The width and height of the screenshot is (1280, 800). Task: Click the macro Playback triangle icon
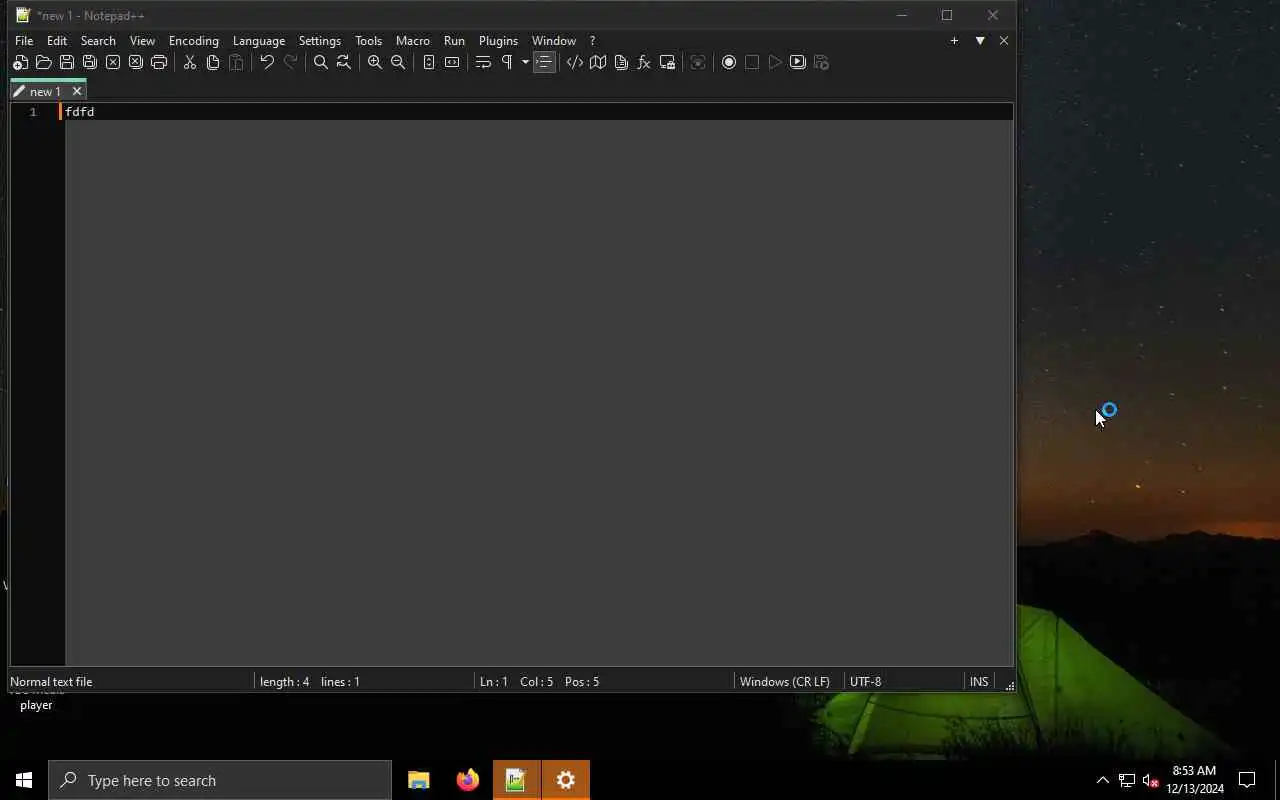tap(774, 62)
